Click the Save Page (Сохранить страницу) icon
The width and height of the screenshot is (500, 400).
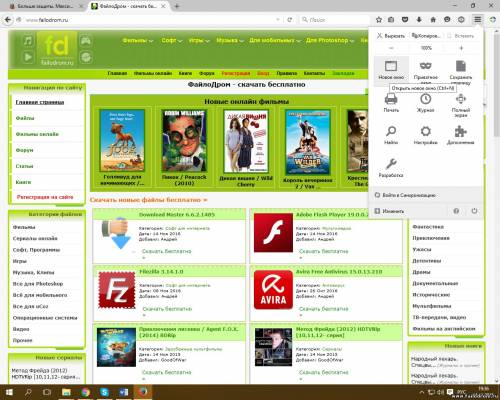[x=461, y=66]
